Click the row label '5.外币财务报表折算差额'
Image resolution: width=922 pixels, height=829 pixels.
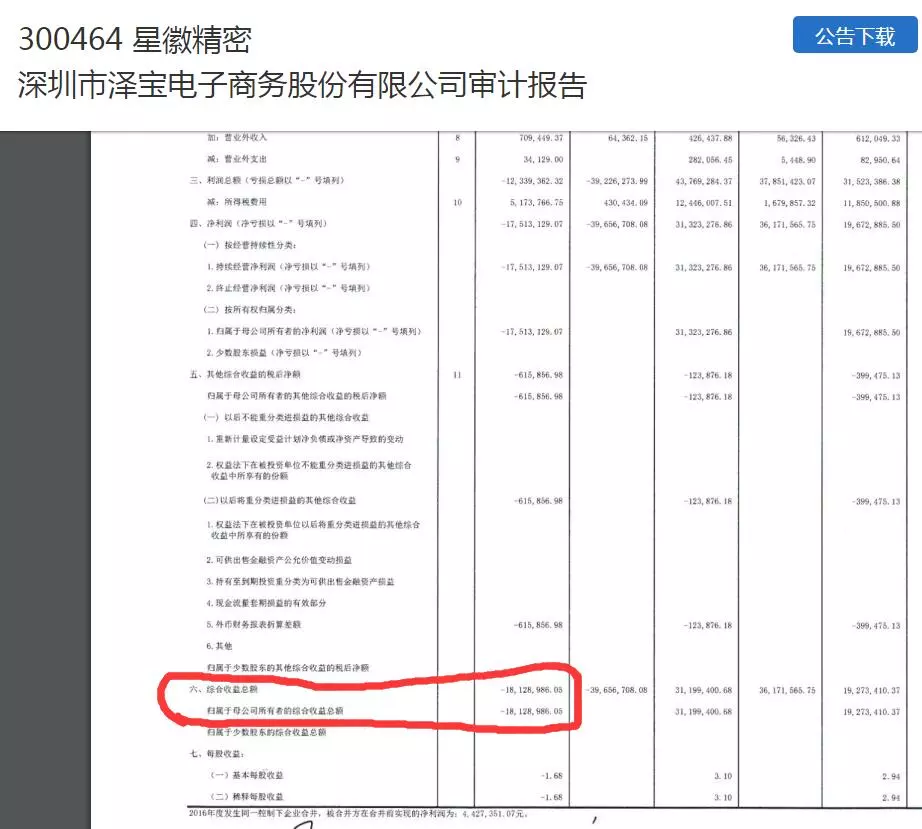(254, 624)
